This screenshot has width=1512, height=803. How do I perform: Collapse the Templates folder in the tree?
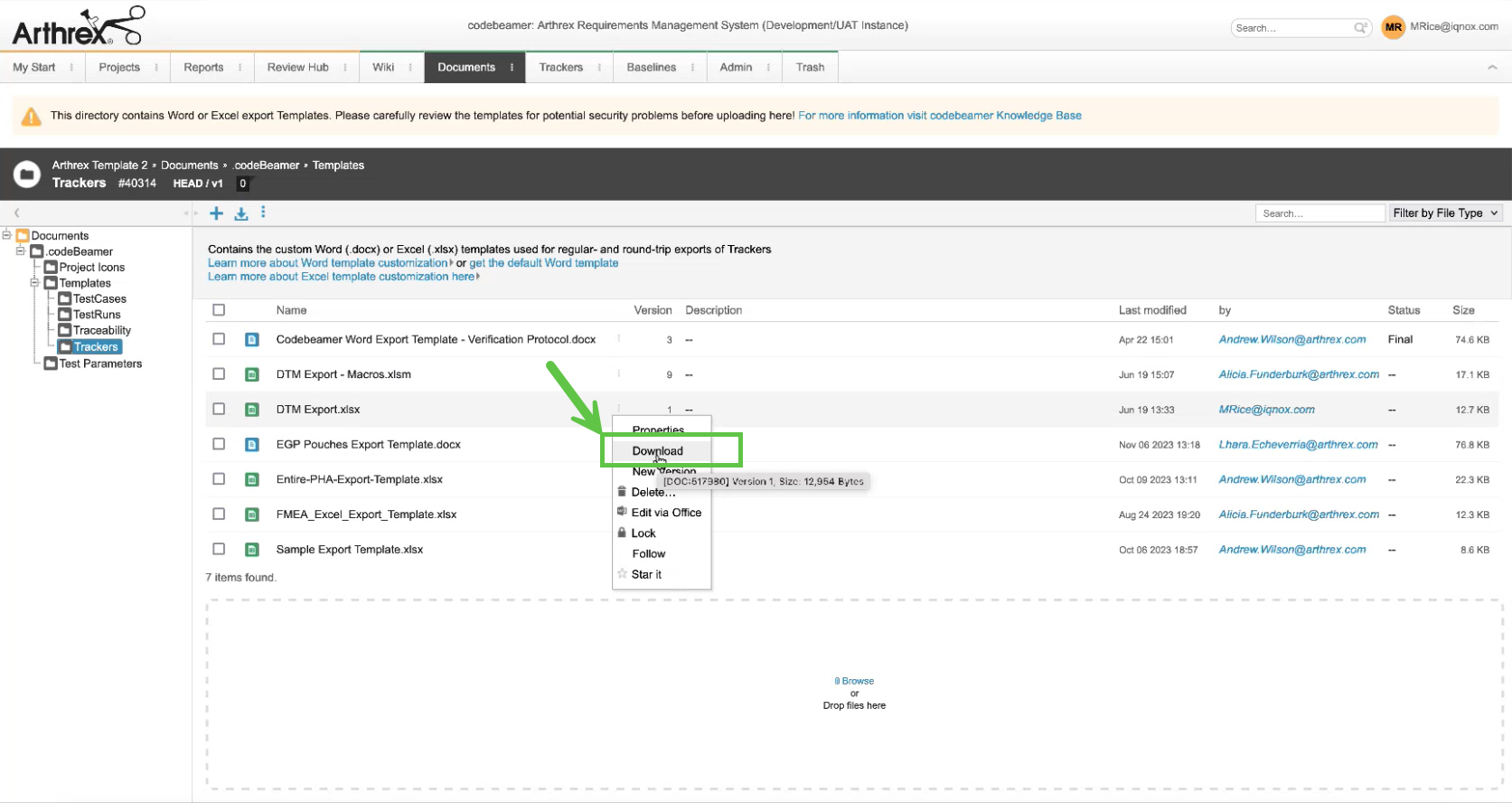click(x=35, y=283)
